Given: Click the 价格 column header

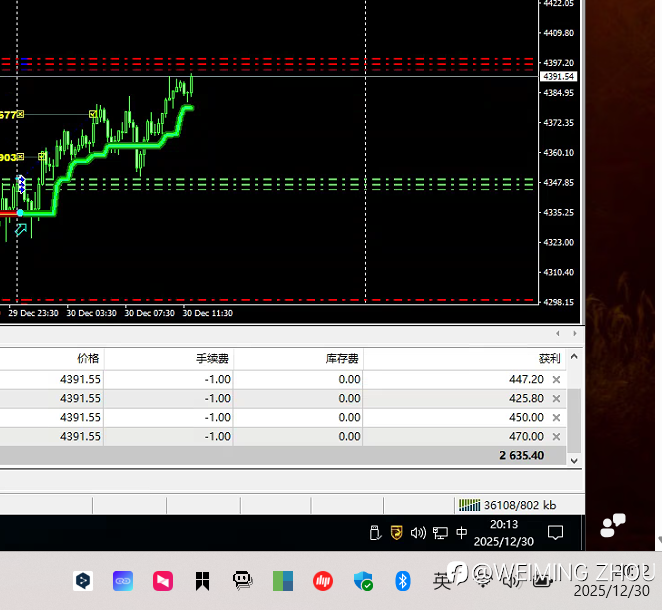Looking at the screenshot, I should tap(88, 358).
